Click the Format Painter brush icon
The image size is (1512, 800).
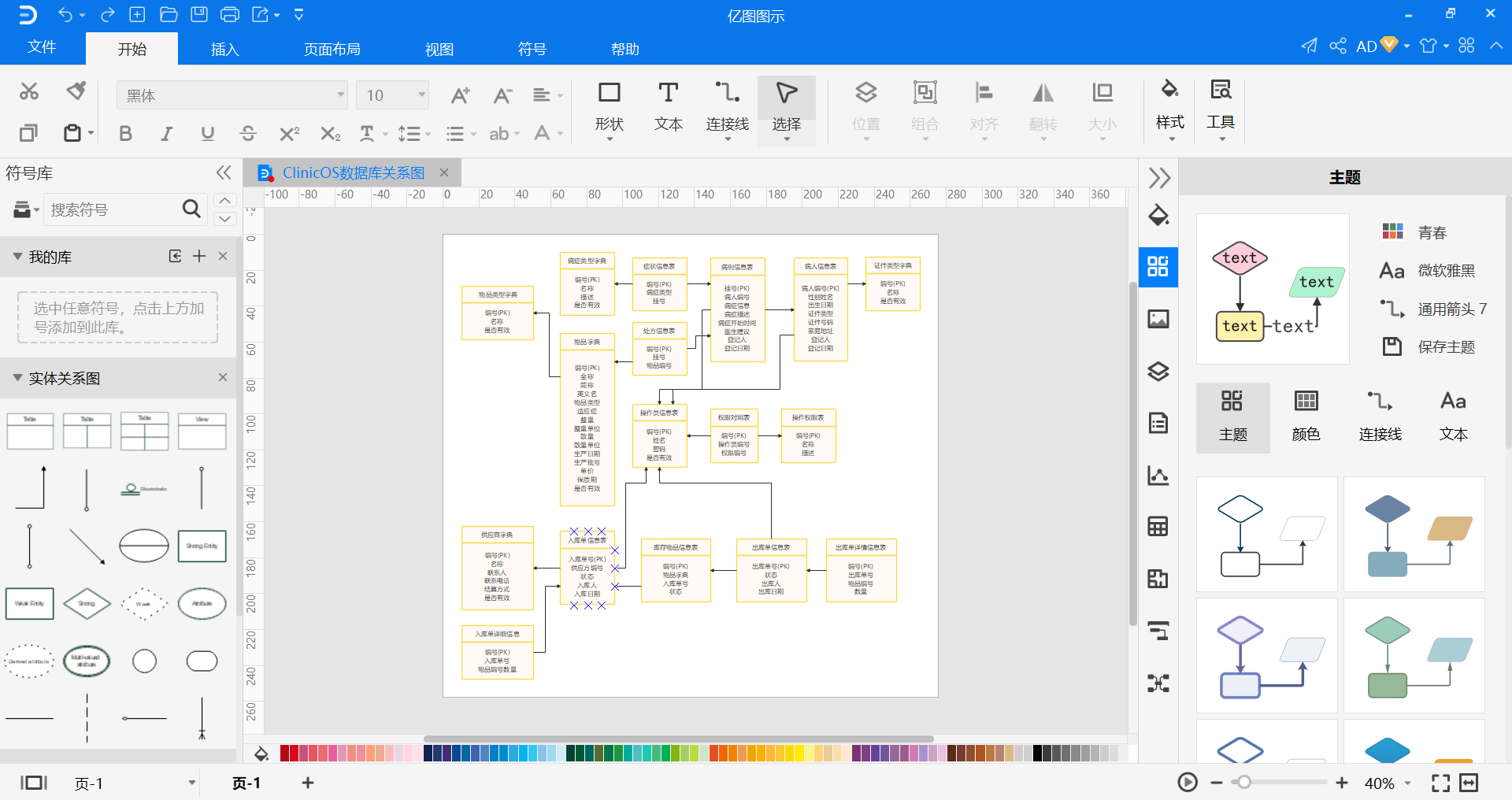pos(76,91)
